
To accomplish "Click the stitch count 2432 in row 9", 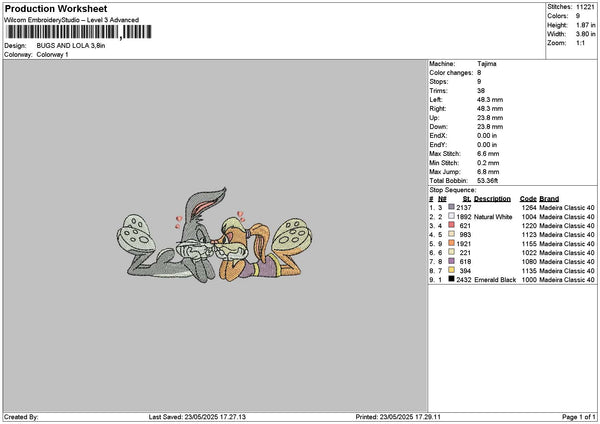I will coord(464,280).
